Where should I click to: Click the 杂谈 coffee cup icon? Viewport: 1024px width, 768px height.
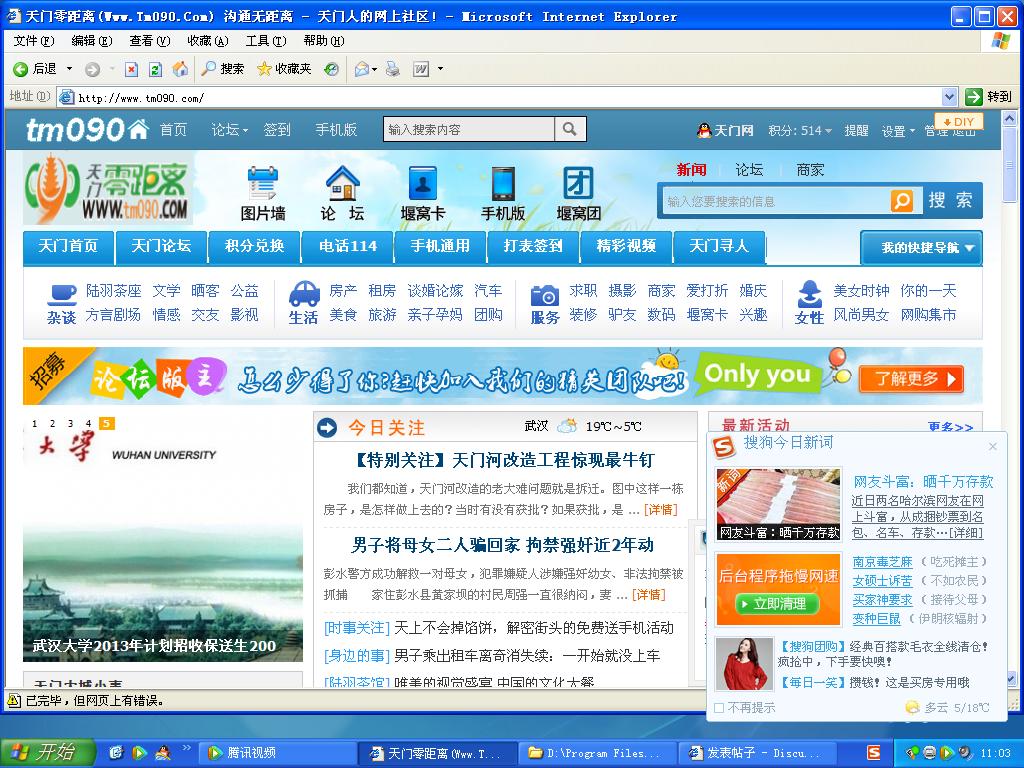click(61, 294)
